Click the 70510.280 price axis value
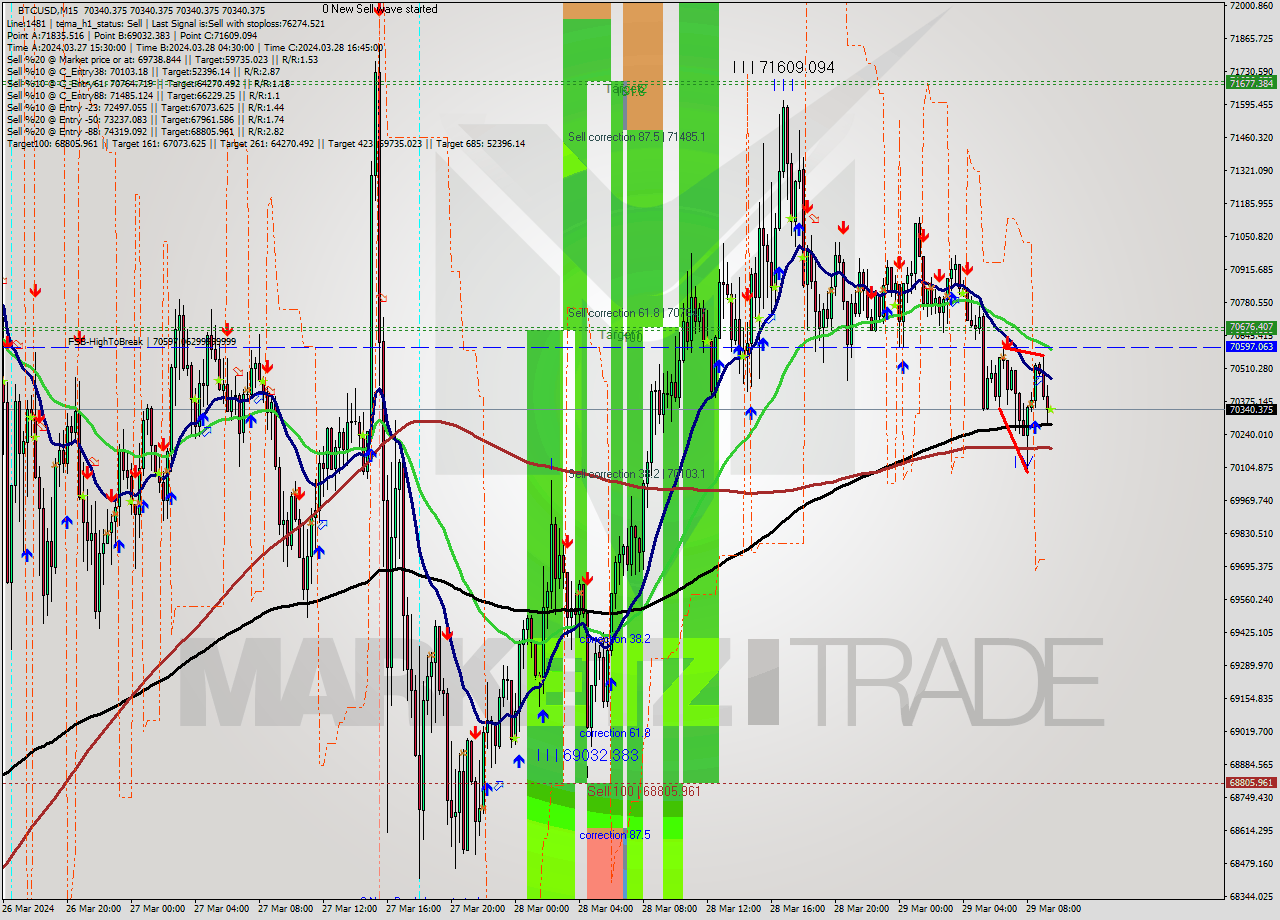The height and width of the screenshot is (920, 1280). click(x=1250, y=368)
